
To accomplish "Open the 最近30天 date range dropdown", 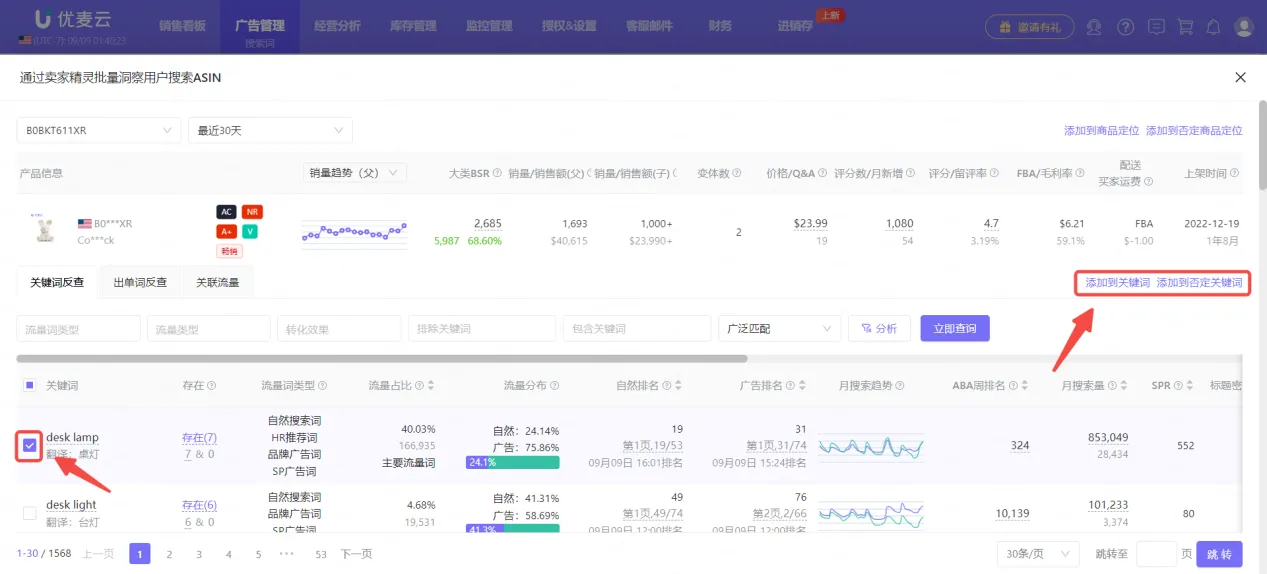I will (x=270, y=130).
